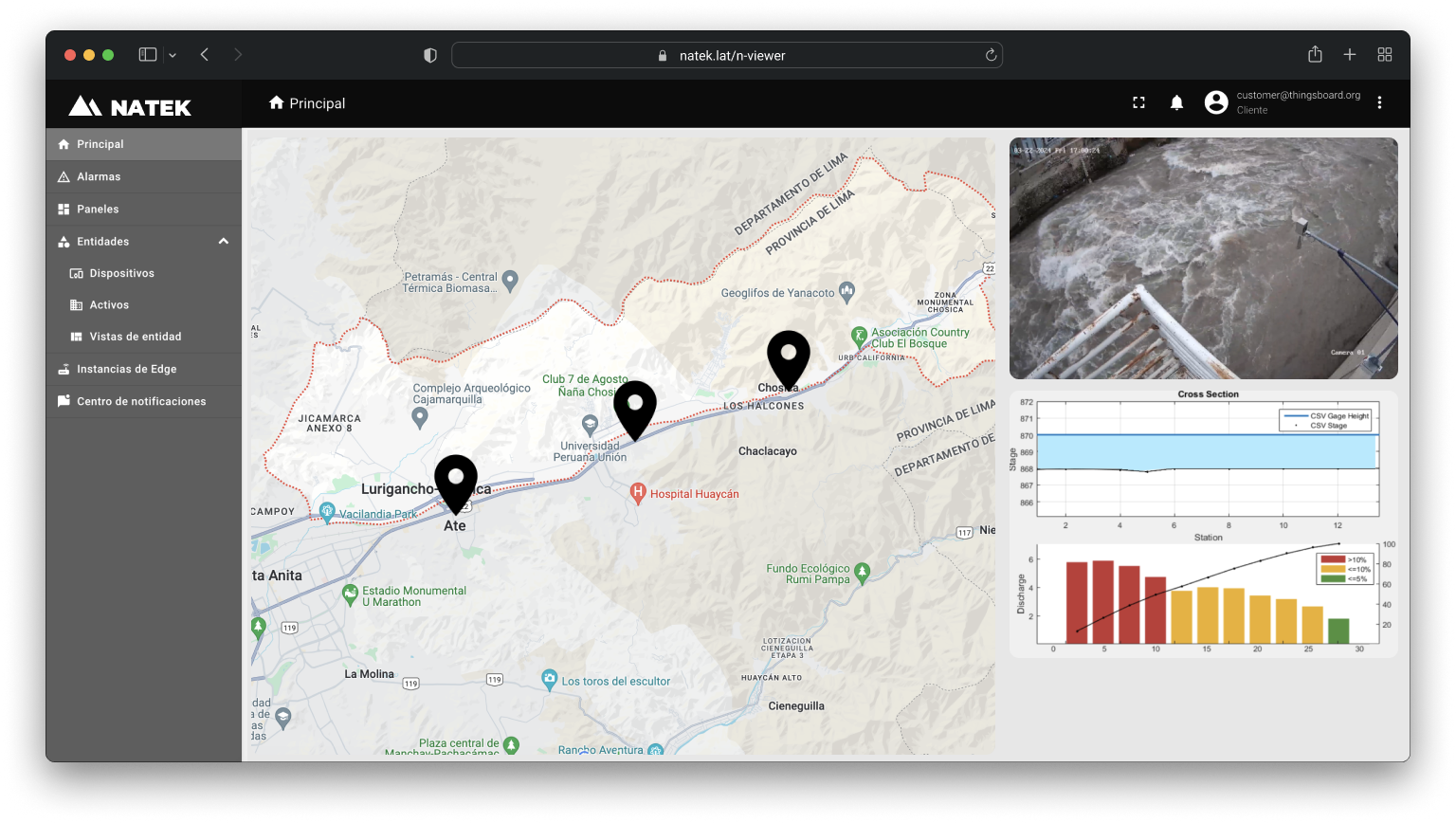Collapse the Entidades menu chevron
1456x823 pixels.
pos(224,242)
